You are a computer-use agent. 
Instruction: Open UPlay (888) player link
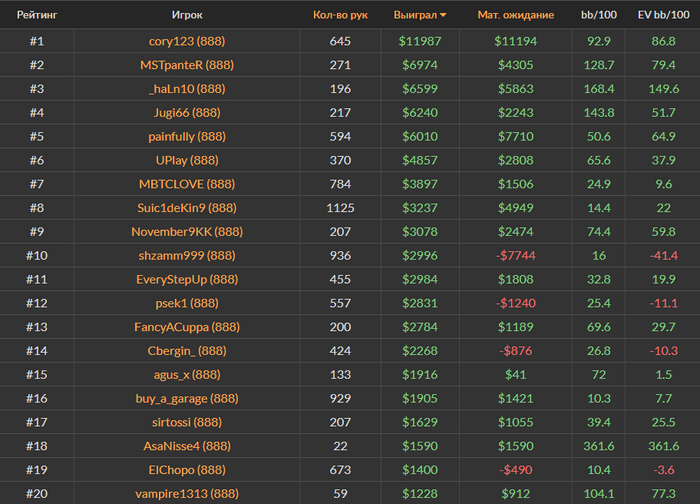187,160
